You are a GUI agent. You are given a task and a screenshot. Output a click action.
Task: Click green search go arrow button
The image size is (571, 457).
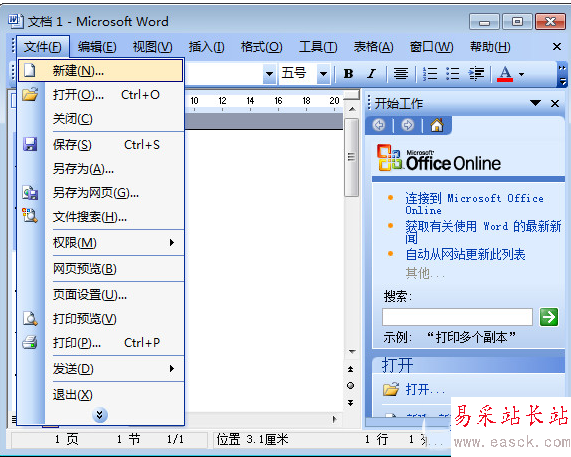click(x=549, y=317)
